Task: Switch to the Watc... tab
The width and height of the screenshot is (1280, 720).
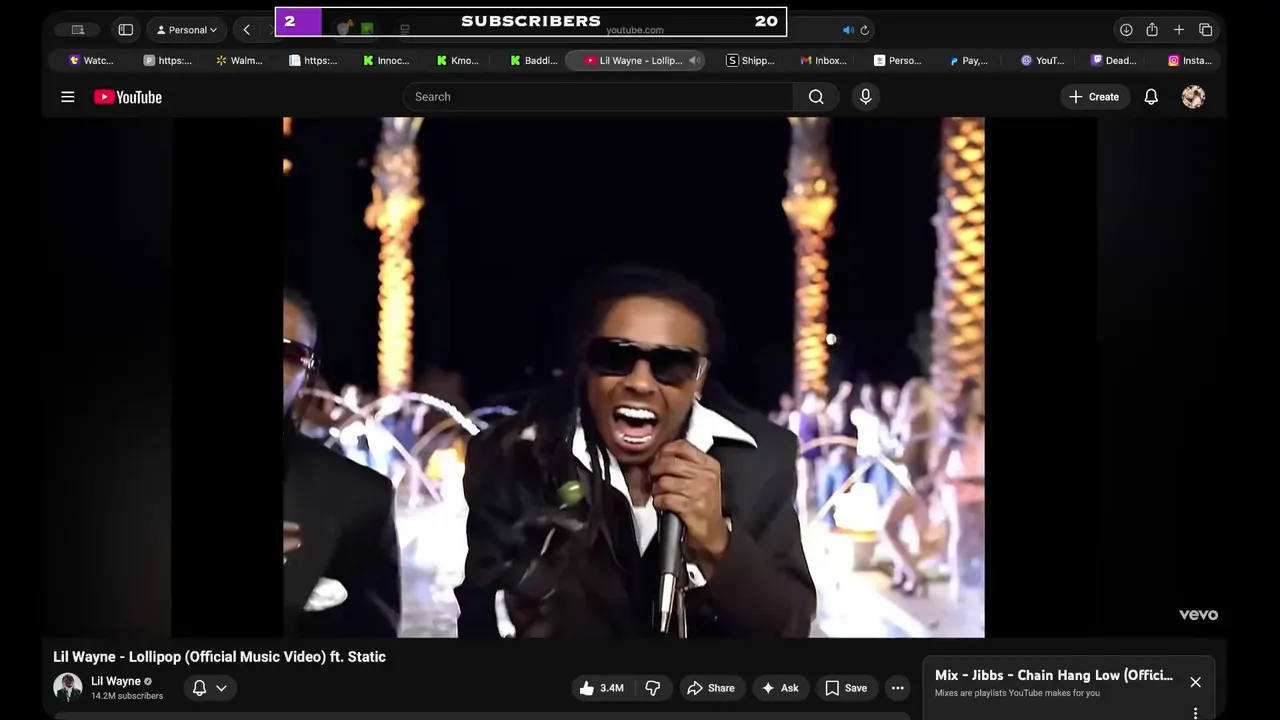Action: click(91, 61)
